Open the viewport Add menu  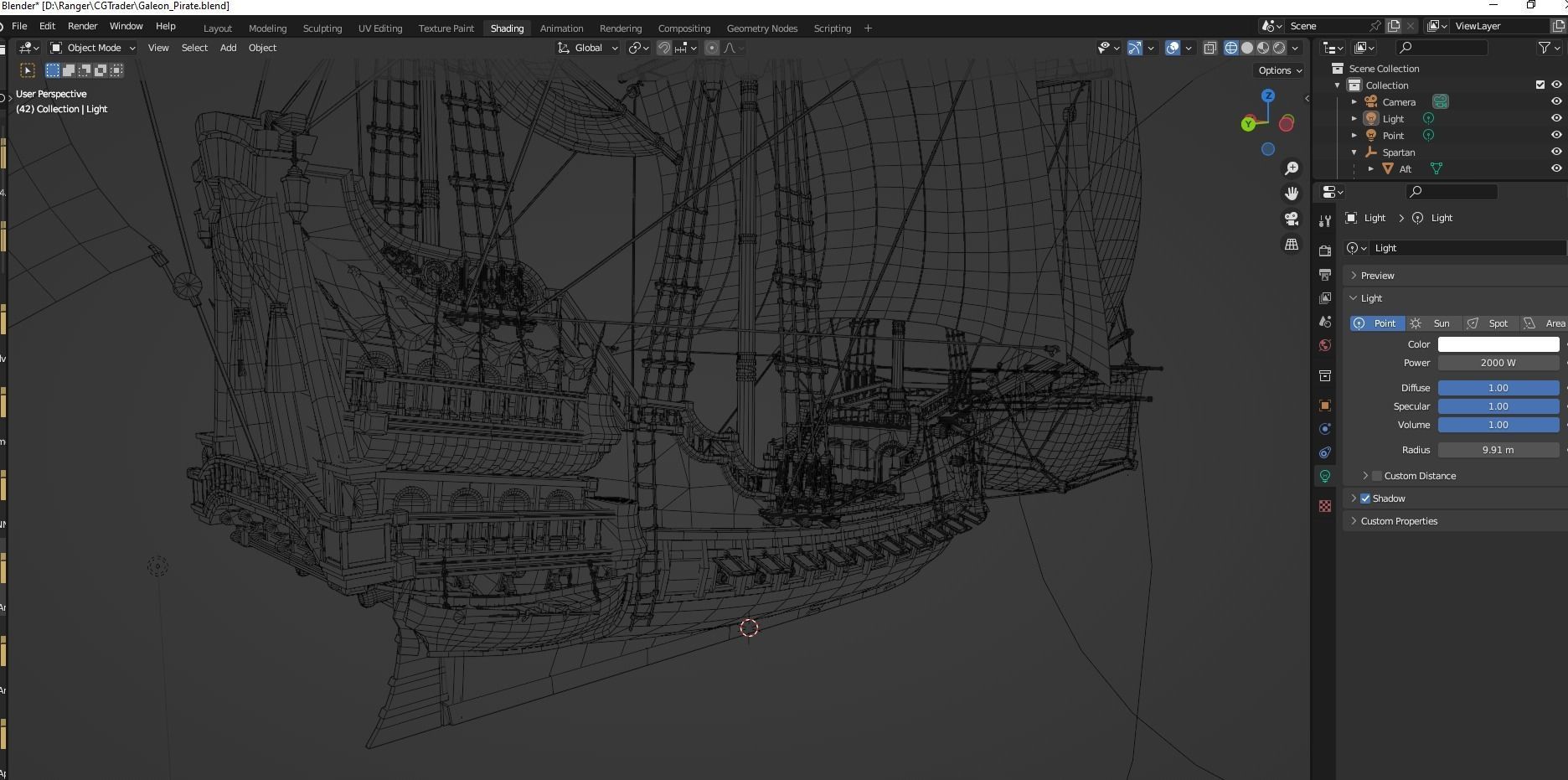click(x=228, y=48)
